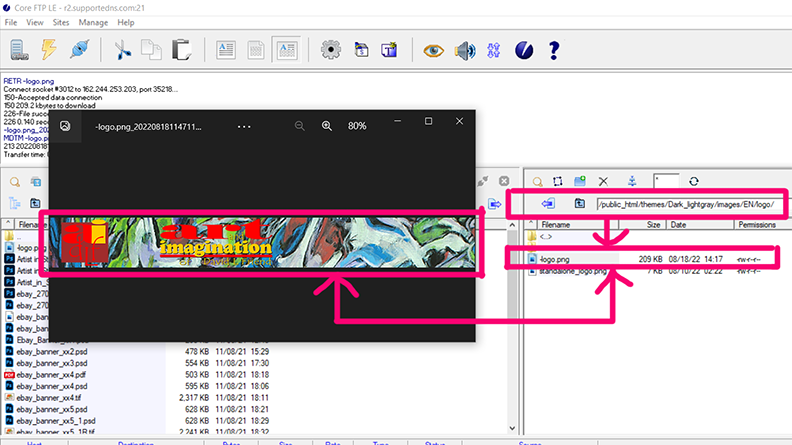Viewport: 792px width, 445px height.
Task: Open the View menu
Action: coord(35,23)
